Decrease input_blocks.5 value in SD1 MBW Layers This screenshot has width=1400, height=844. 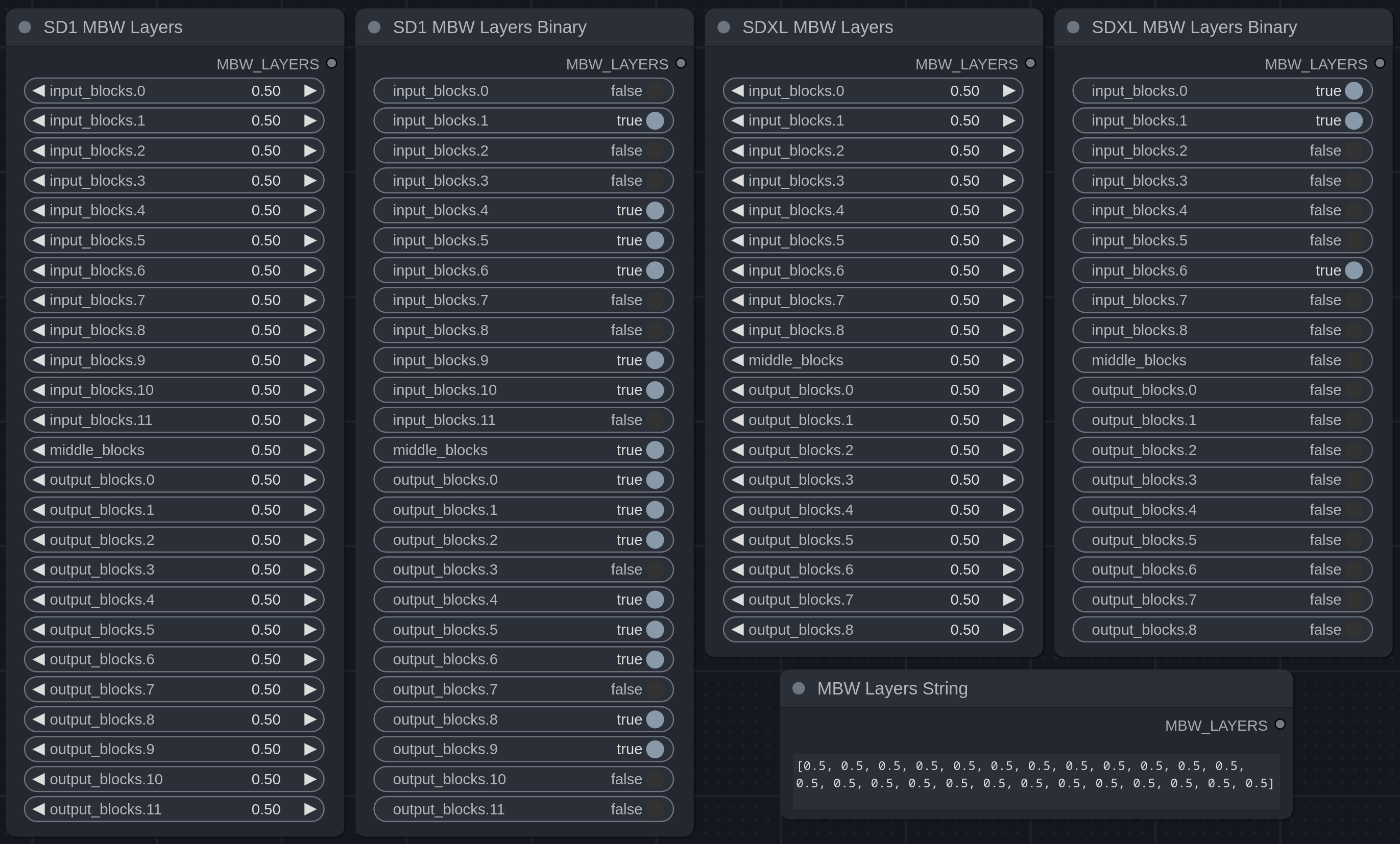38,240
